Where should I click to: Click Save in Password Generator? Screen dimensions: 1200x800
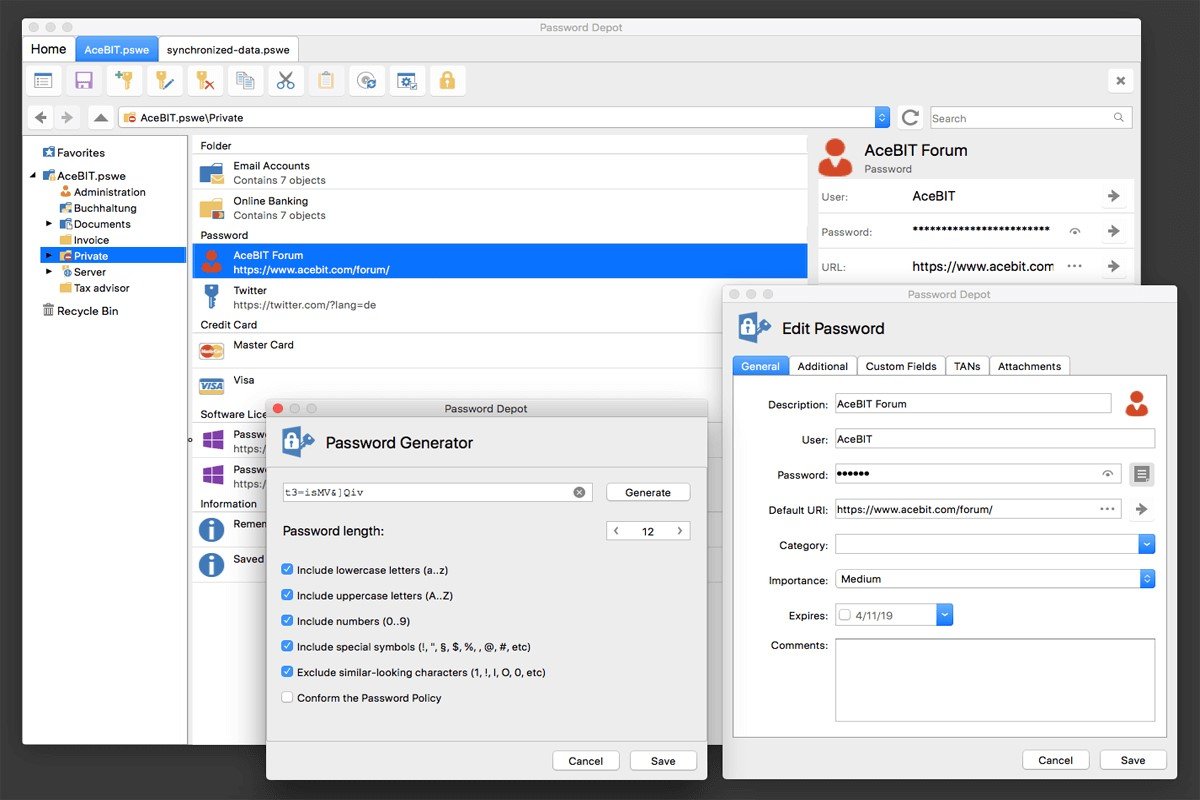663,761
